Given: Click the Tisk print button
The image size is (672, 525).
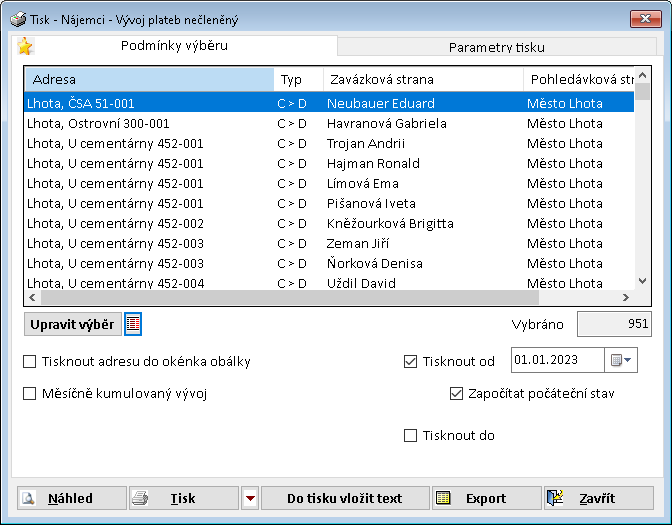Looking at the screenshot, I should tap(183, 498).
